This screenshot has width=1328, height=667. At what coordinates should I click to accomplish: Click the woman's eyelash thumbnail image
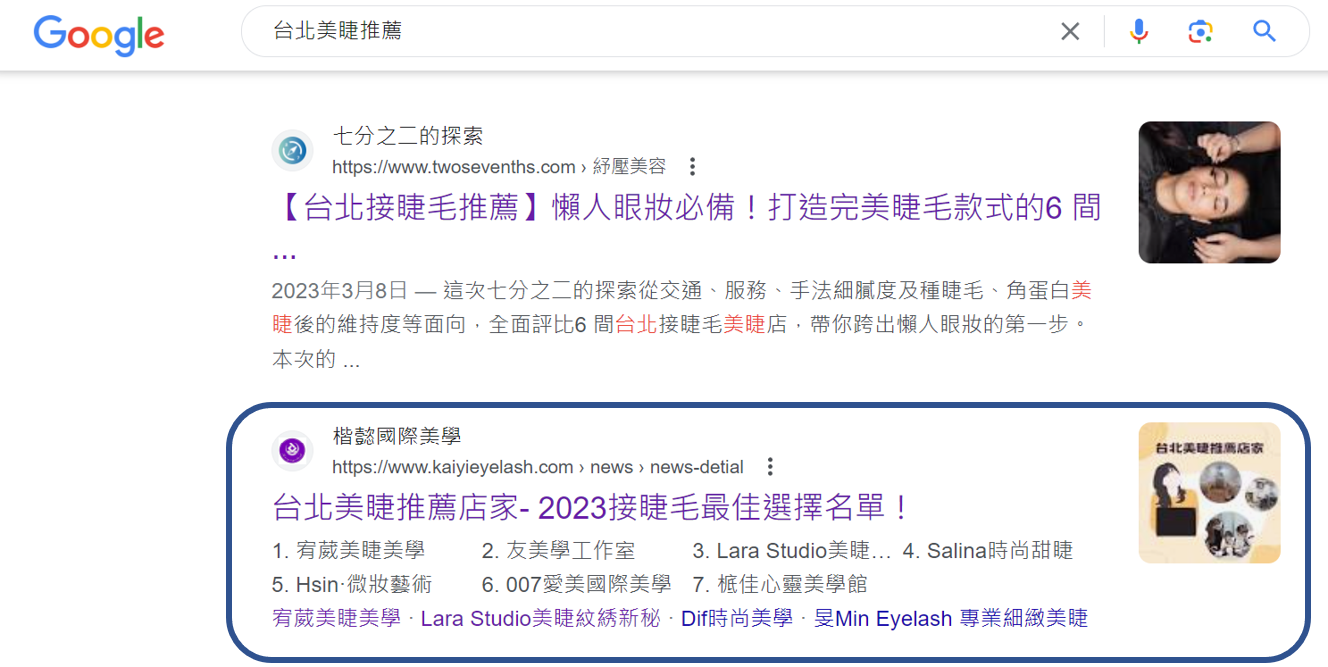(x=1209, y=192)
